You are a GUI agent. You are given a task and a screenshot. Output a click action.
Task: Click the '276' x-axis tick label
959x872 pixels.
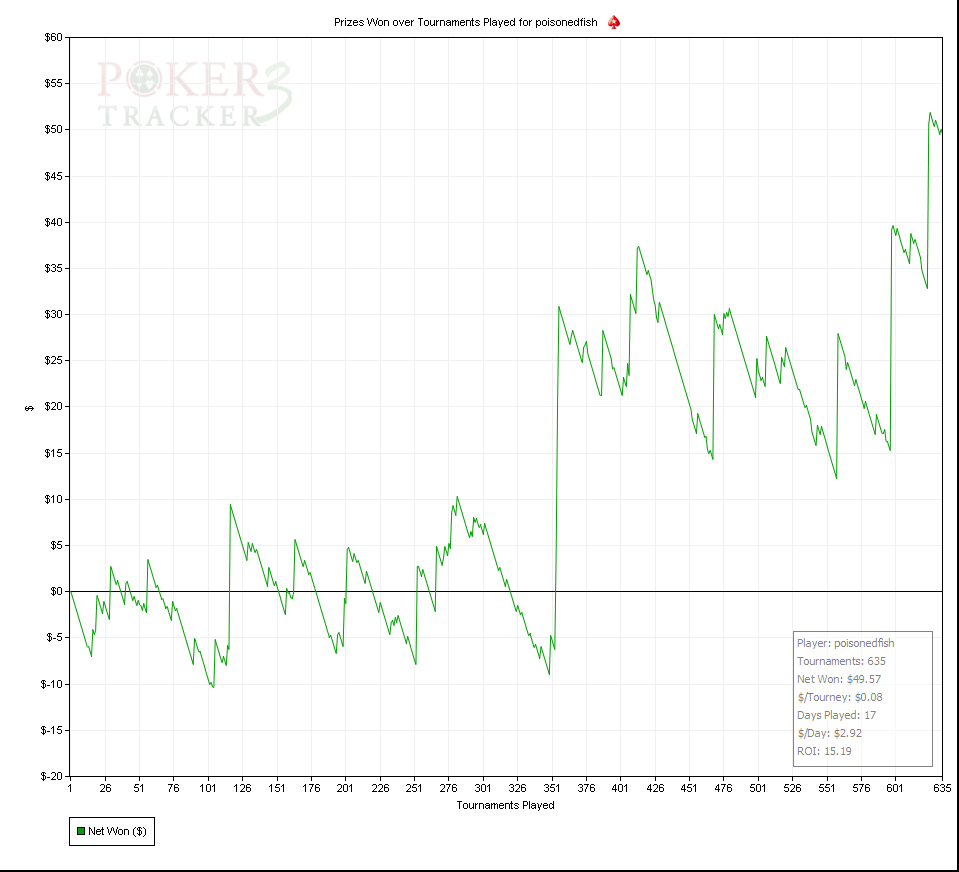448,788
